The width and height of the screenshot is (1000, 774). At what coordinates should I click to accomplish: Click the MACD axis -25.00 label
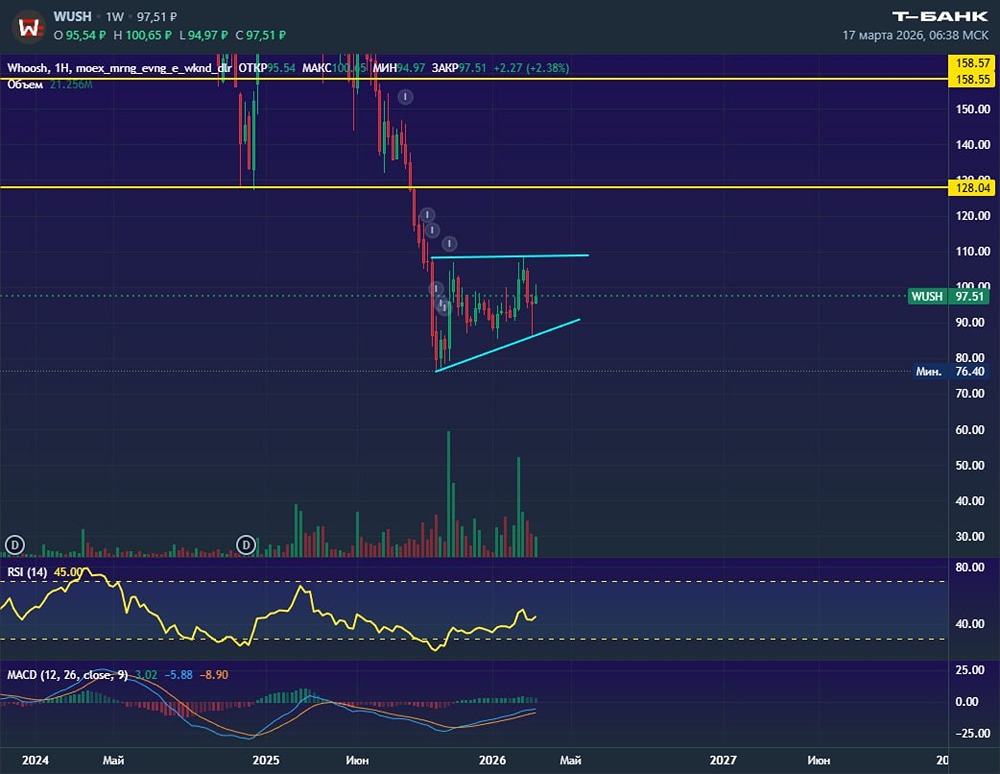point(971,733)
